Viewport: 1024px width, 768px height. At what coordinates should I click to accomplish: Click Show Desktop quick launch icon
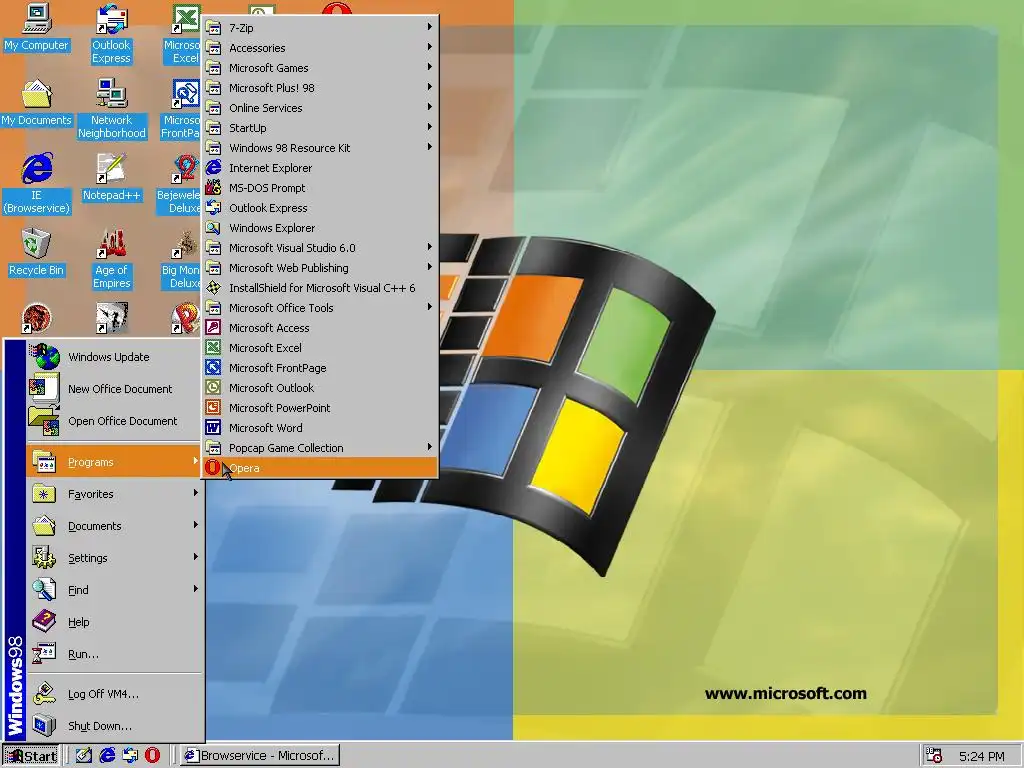pos(84,756)
